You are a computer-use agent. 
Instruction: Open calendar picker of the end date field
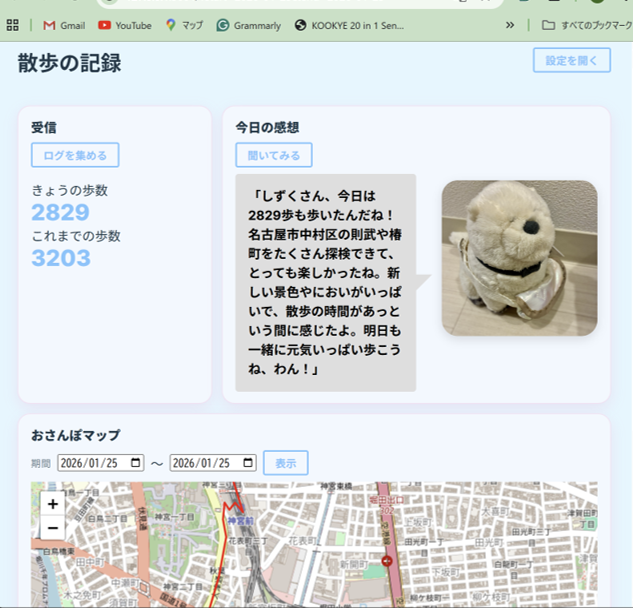click(x=248, y=463)
